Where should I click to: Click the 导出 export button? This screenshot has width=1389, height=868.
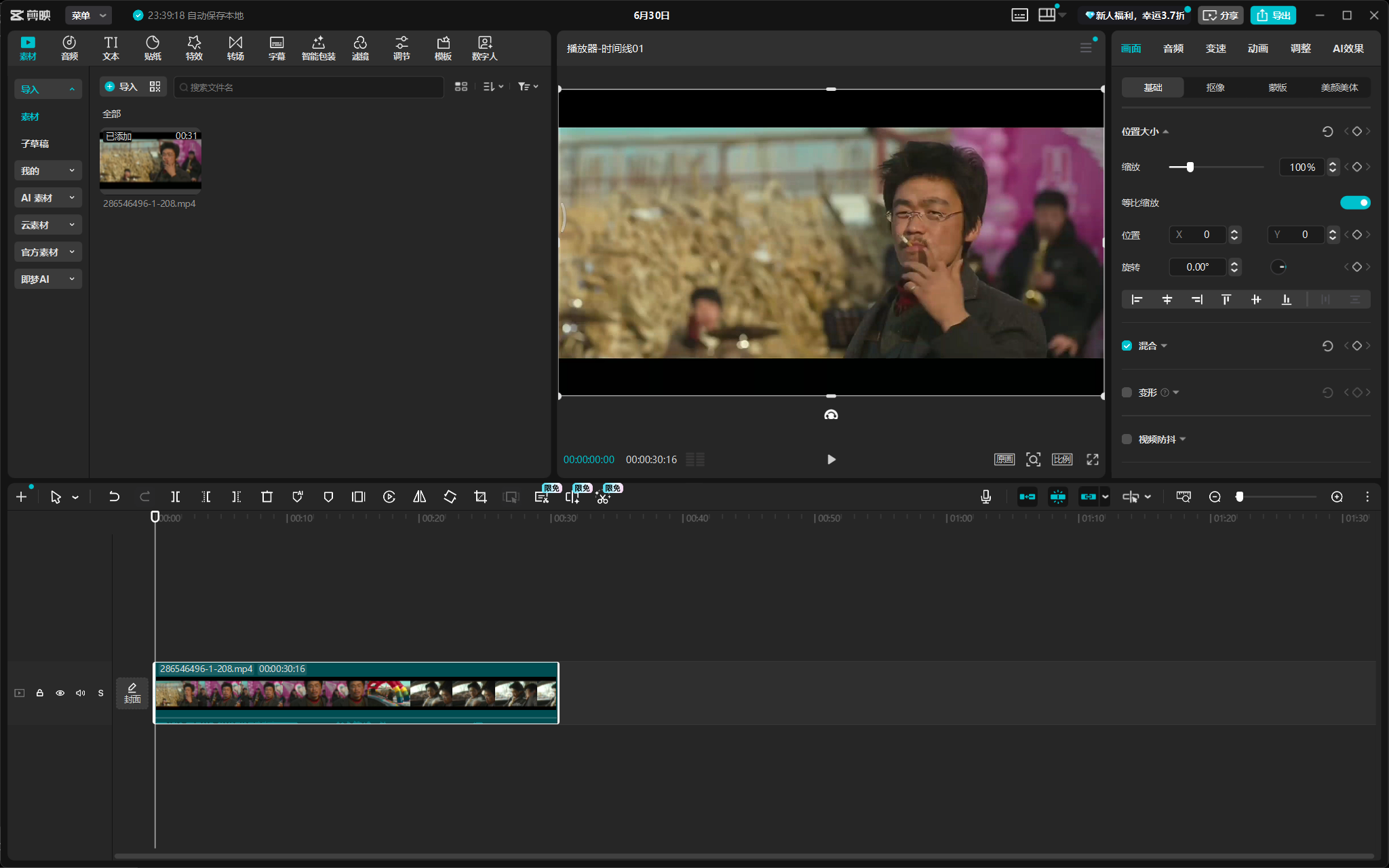tap(1273, 15)
